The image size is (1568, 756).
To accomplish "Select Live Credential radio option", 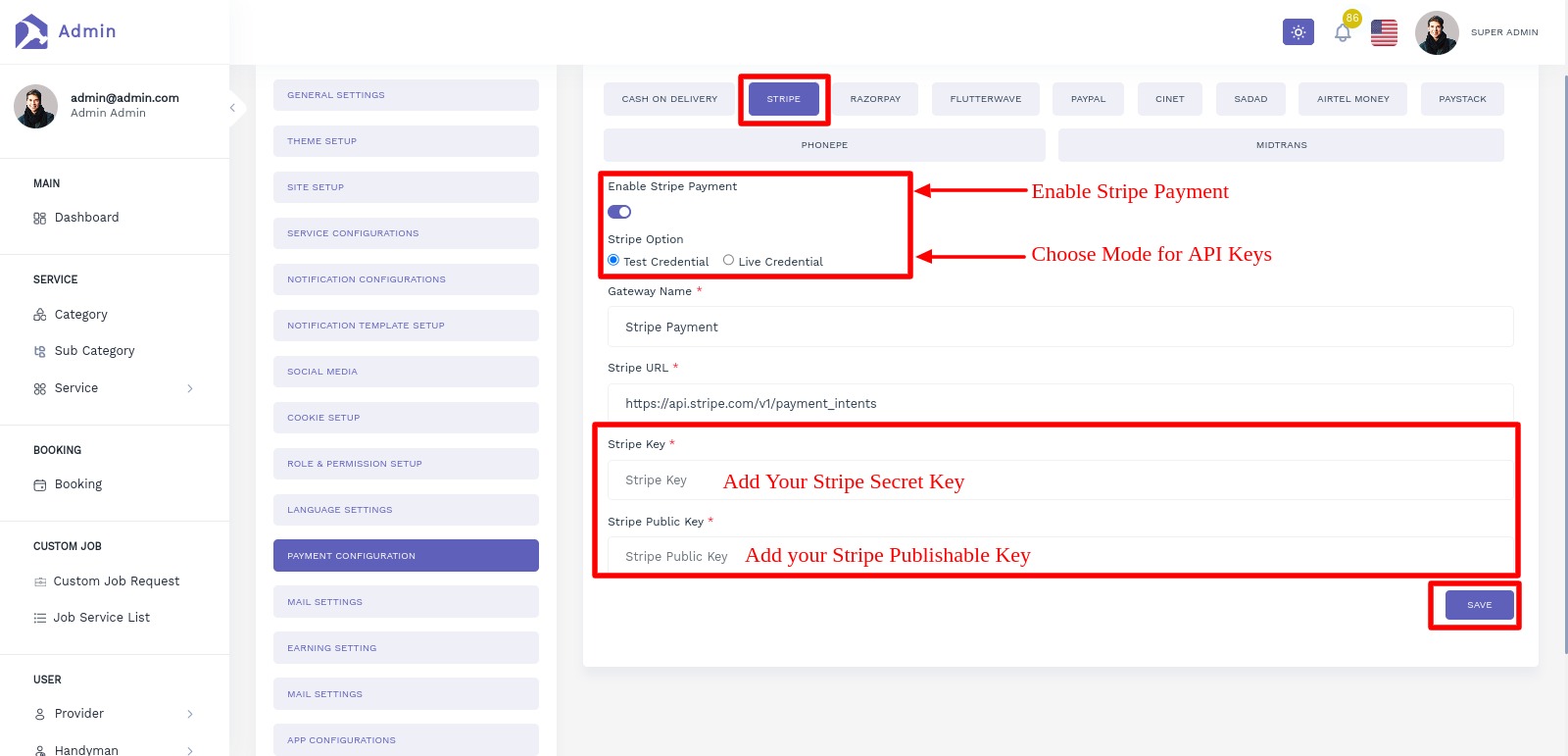I will [x=728, y=260].
